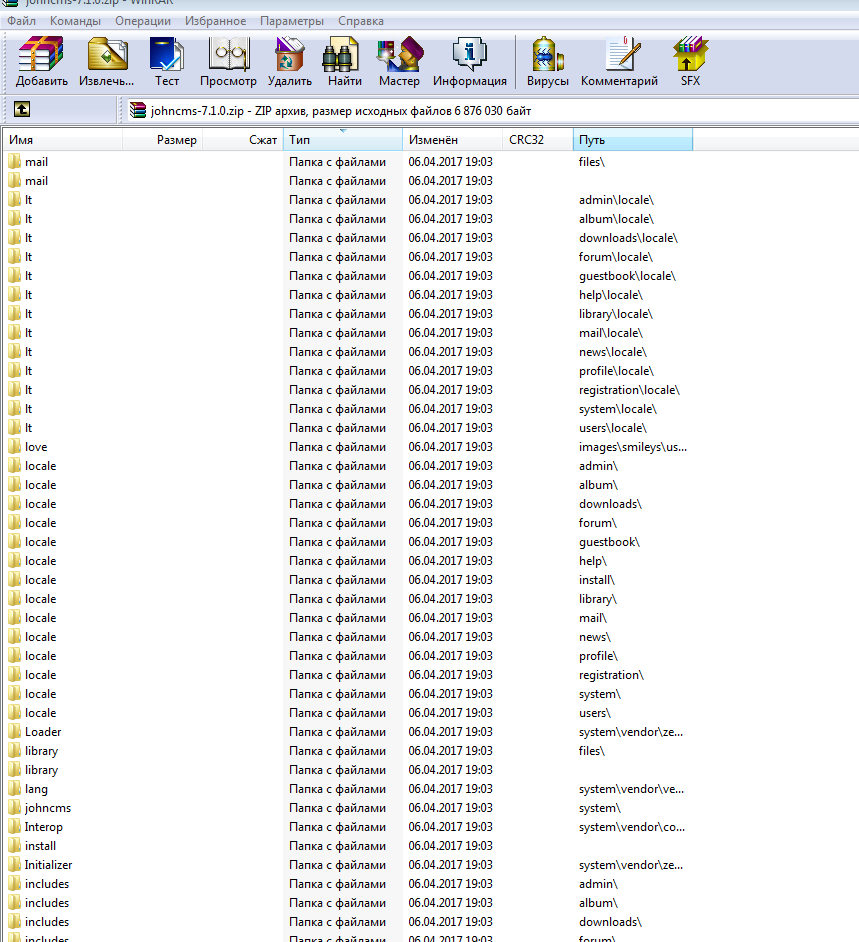The height and width of the screenshot is (942, 859).
Task: Open the Файл menu
Action: click(21, 21)
